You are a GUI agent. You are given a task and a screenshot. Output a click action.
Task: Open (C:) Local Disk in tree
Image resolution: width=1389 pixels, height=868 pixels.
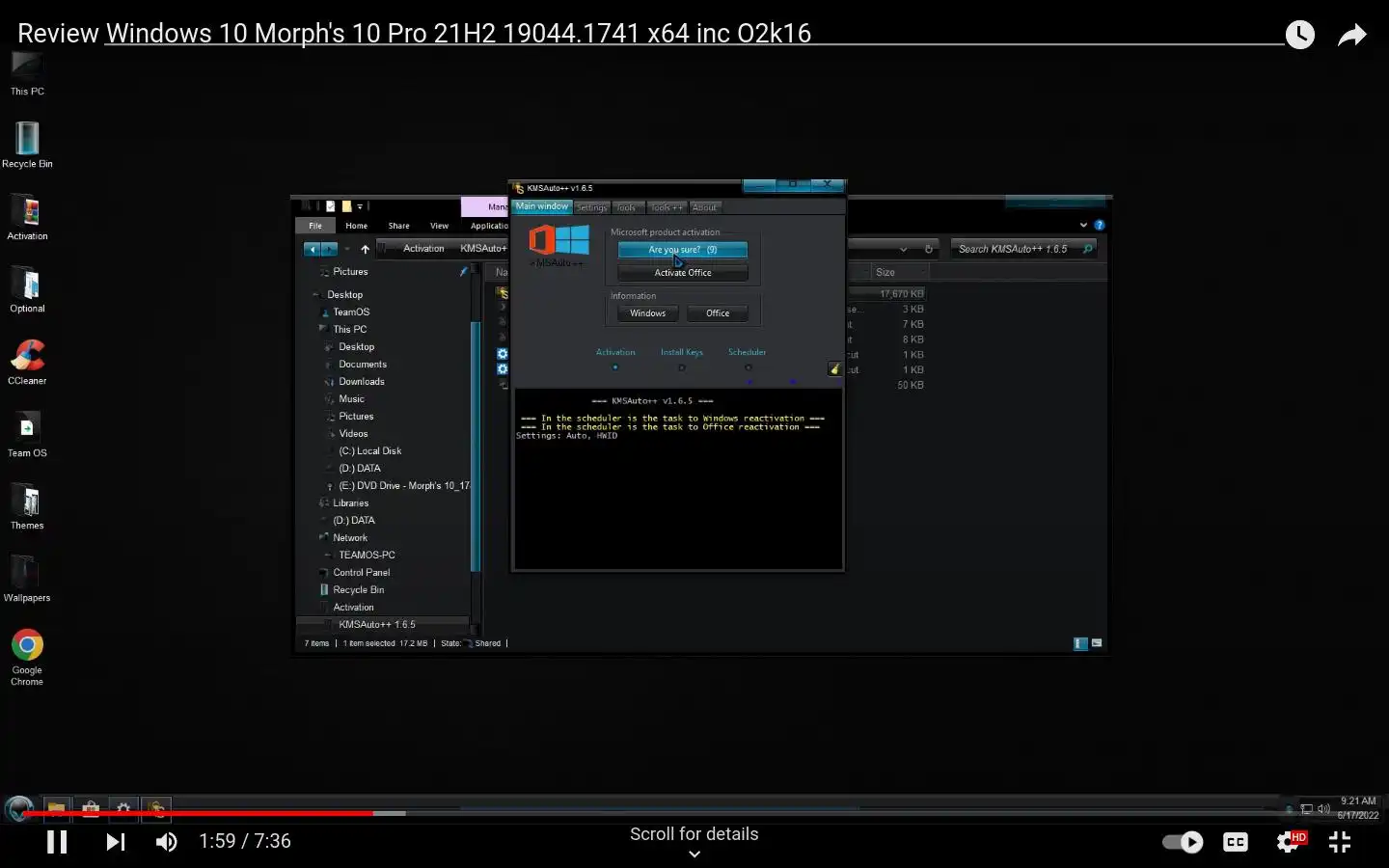click(x=369, y=451)
